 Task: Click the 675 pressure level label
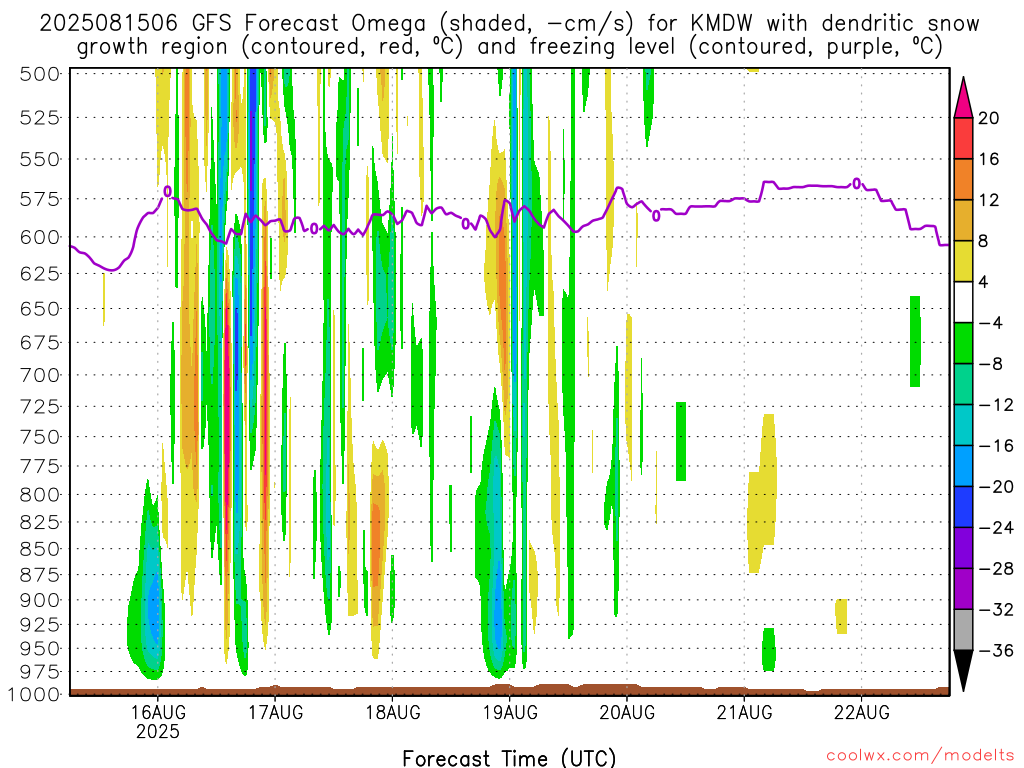[x=39, y=342]
